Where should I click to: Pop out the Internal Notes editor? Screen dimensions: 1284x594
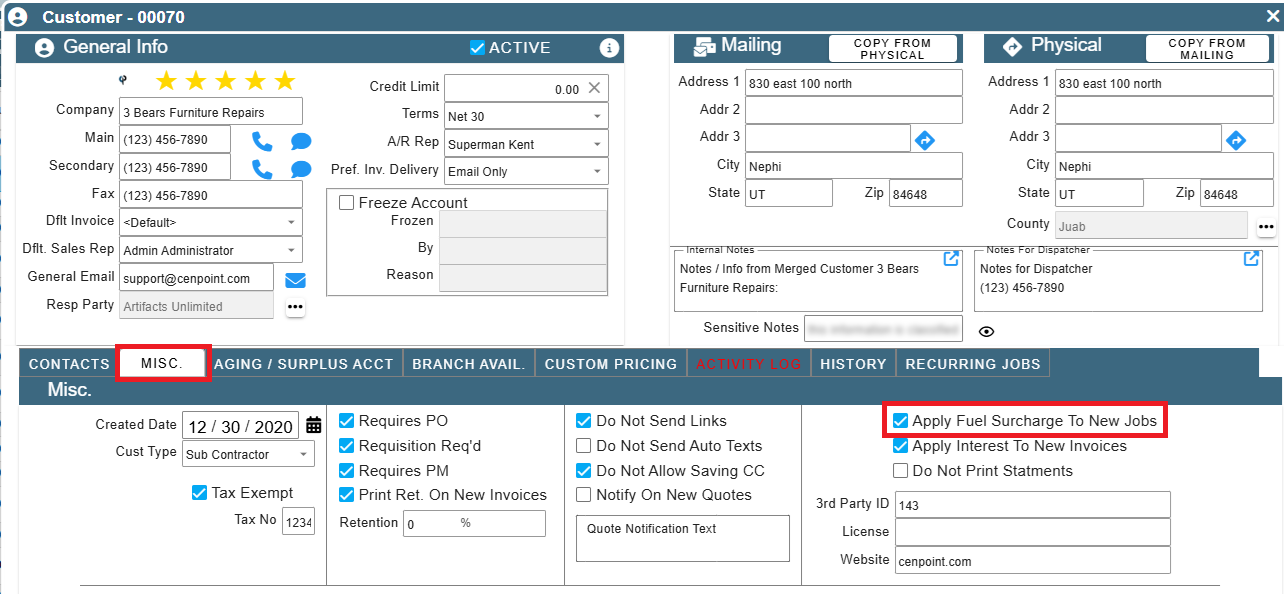(952, 259)
